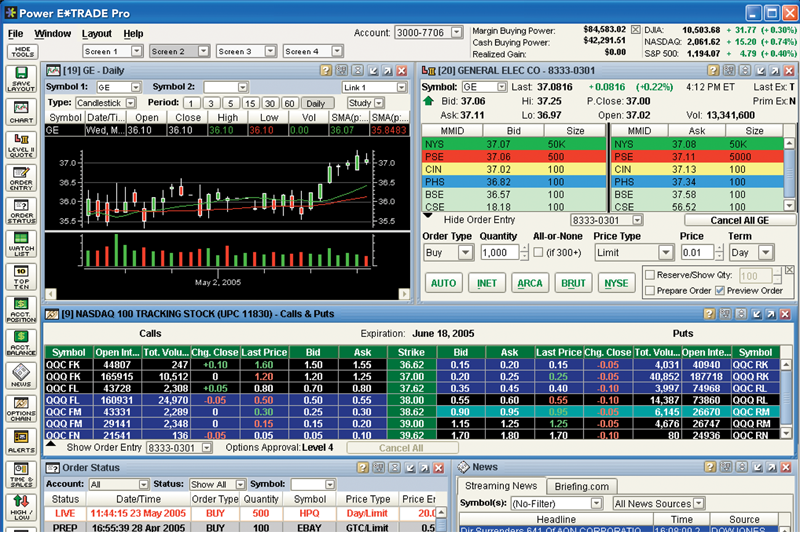Select chart period 5
This screenshot has height=533, width=800.
[231, 103]
